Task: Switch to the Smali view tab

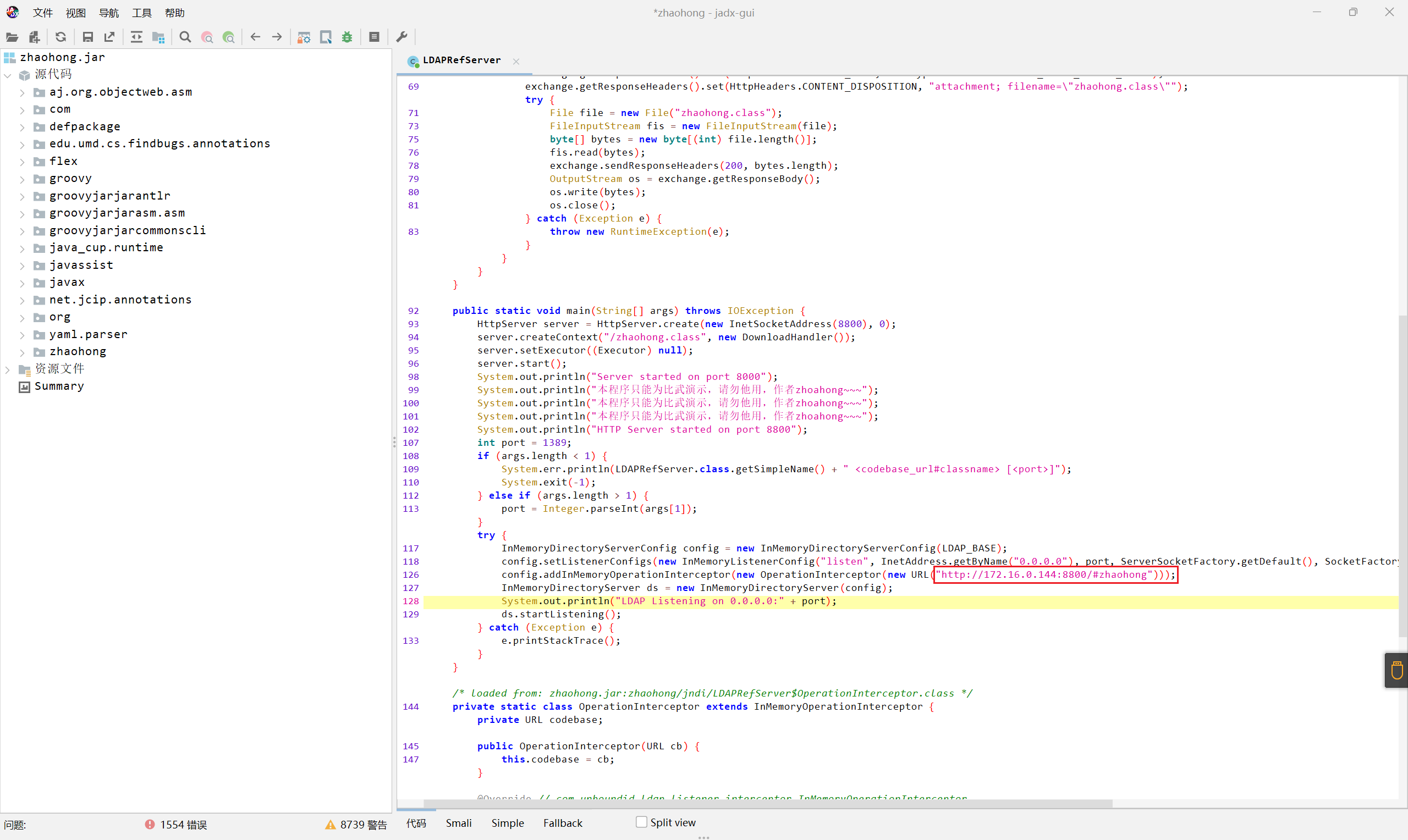Action: click(459, 822)
